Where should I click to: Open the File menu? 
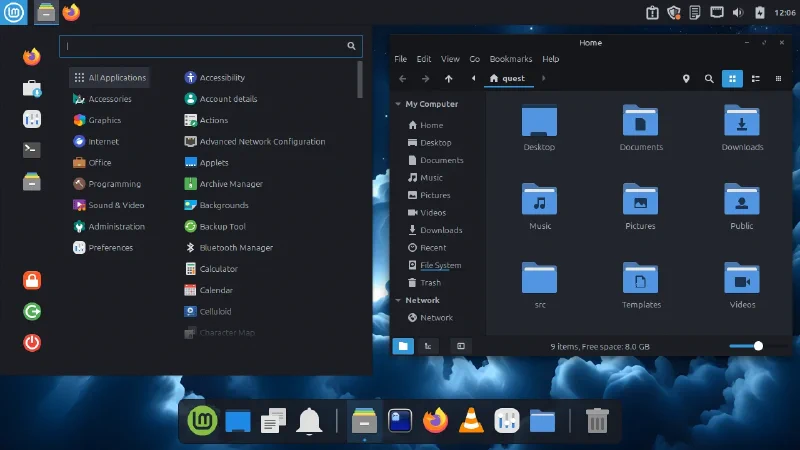pos(401,59)
